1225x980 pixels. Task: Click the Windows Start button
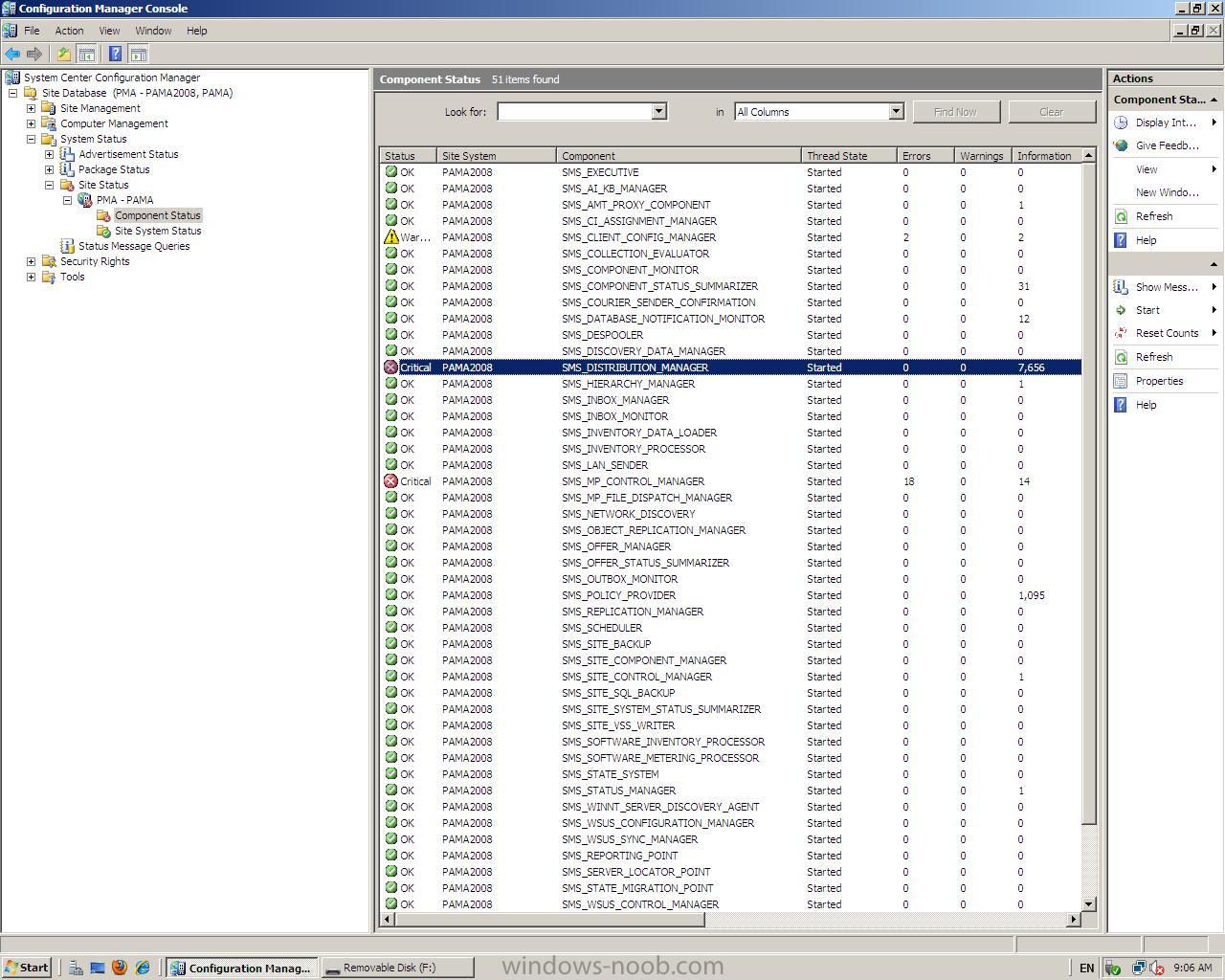(26, 968)
